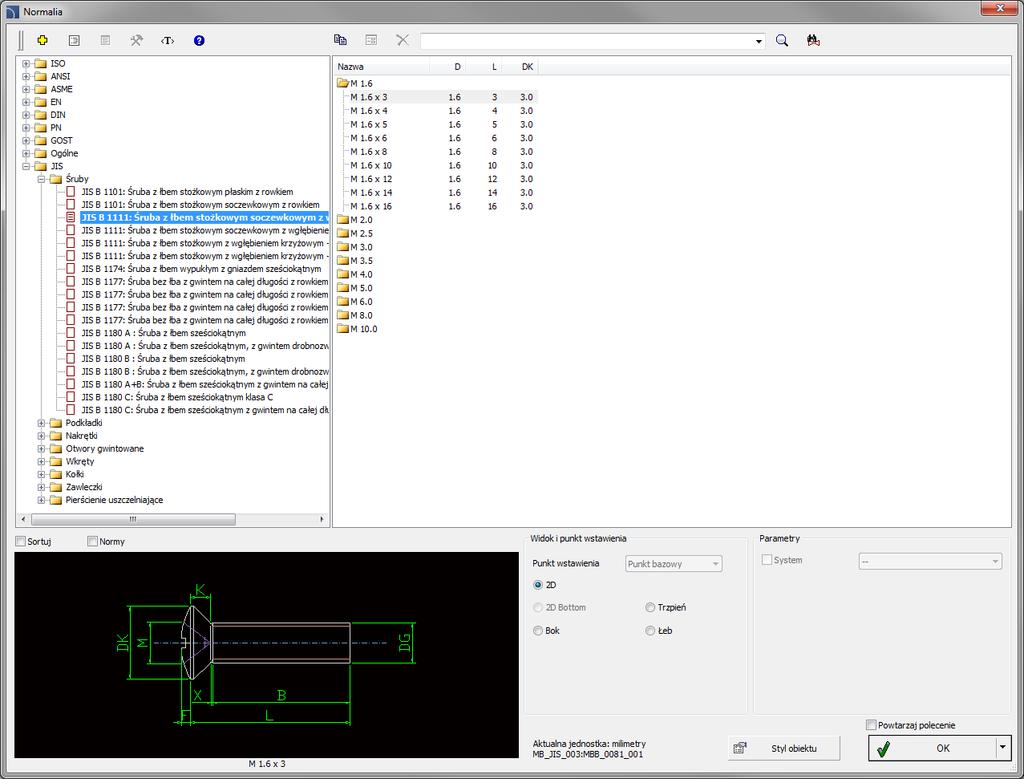Viewport: 1024px width, 779px height.
Task: Open the OK button dropdown arrow
Action: (x=1002, y=748)
